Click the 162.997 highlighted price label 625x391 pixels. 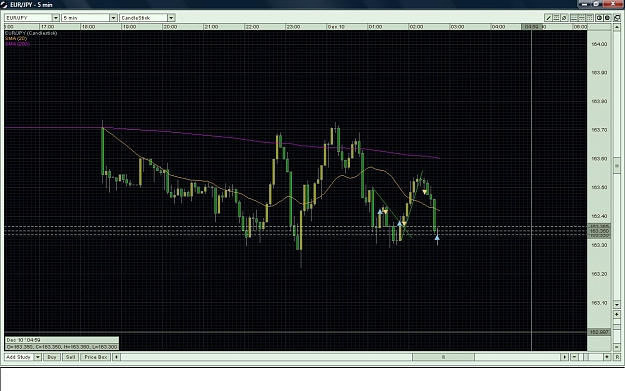point(599,332)
